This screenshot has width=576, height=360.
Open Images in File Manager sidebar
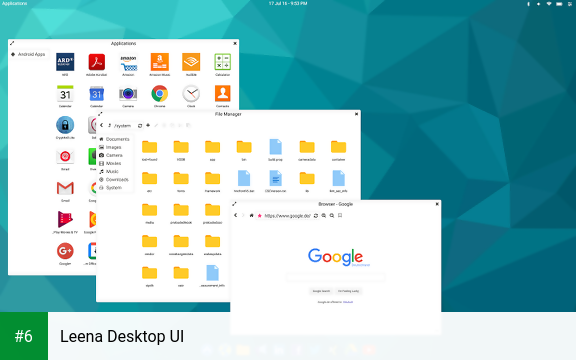110,147
